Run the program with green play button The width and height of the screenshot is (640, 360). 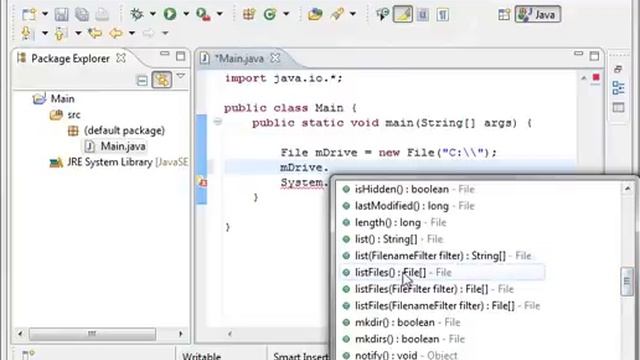[x=170, y=14]
